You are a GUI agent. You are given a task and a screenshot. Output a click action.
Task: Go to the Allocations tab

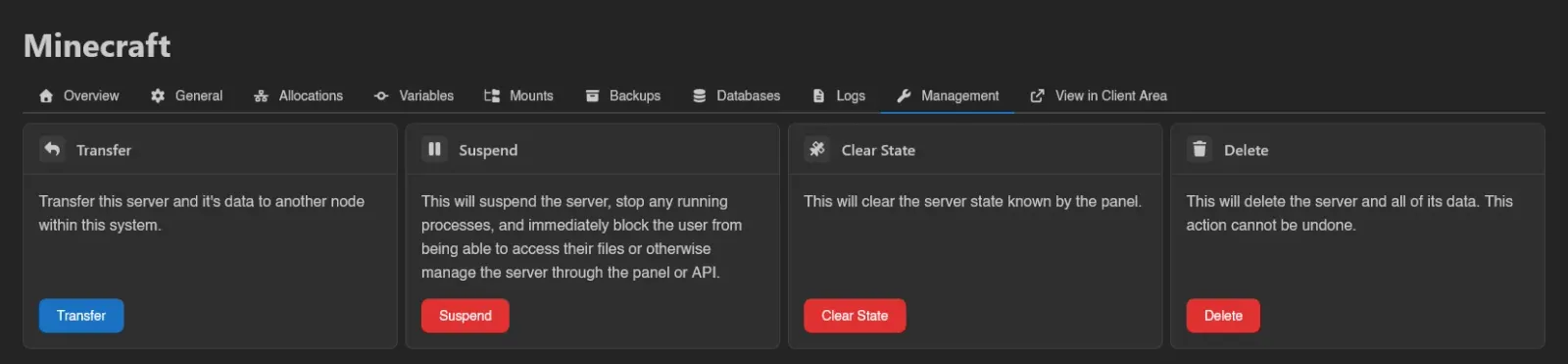(x=298, y=96)
